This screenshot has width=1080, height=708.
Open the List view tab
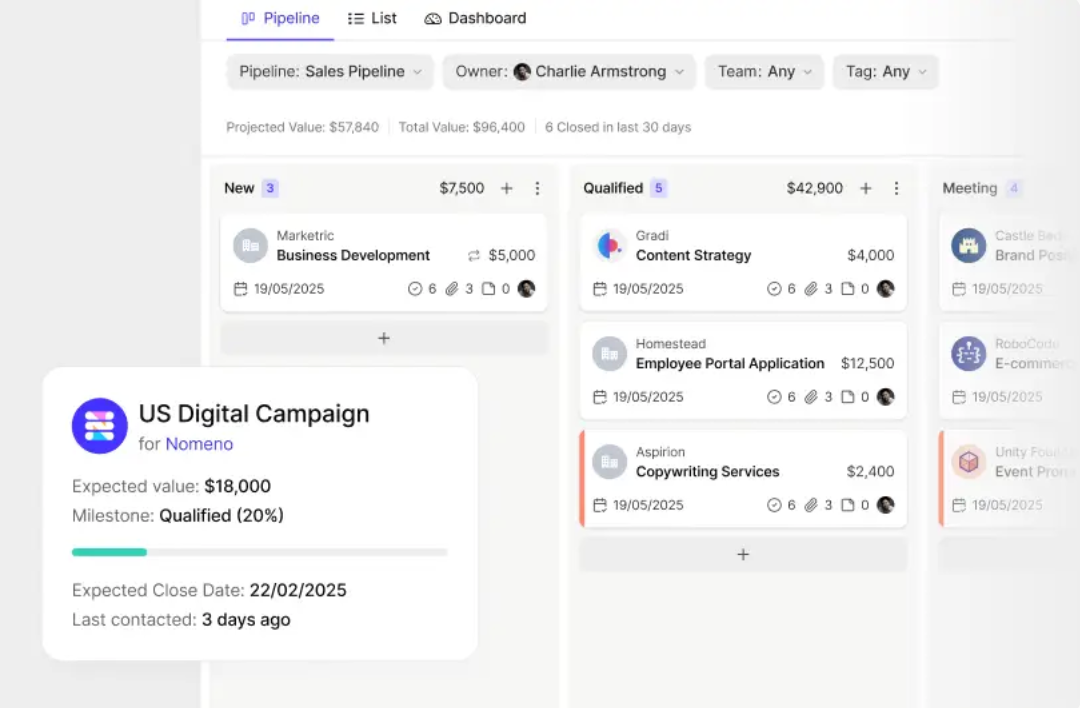click(372, 19)
